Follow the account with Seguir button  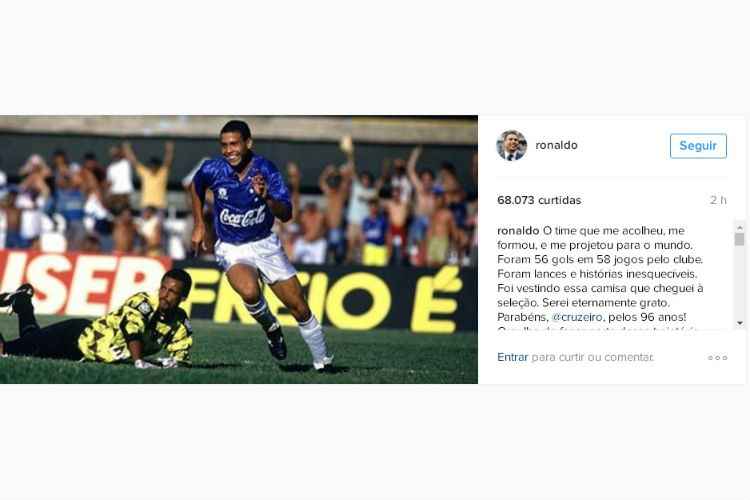[698, 145]
